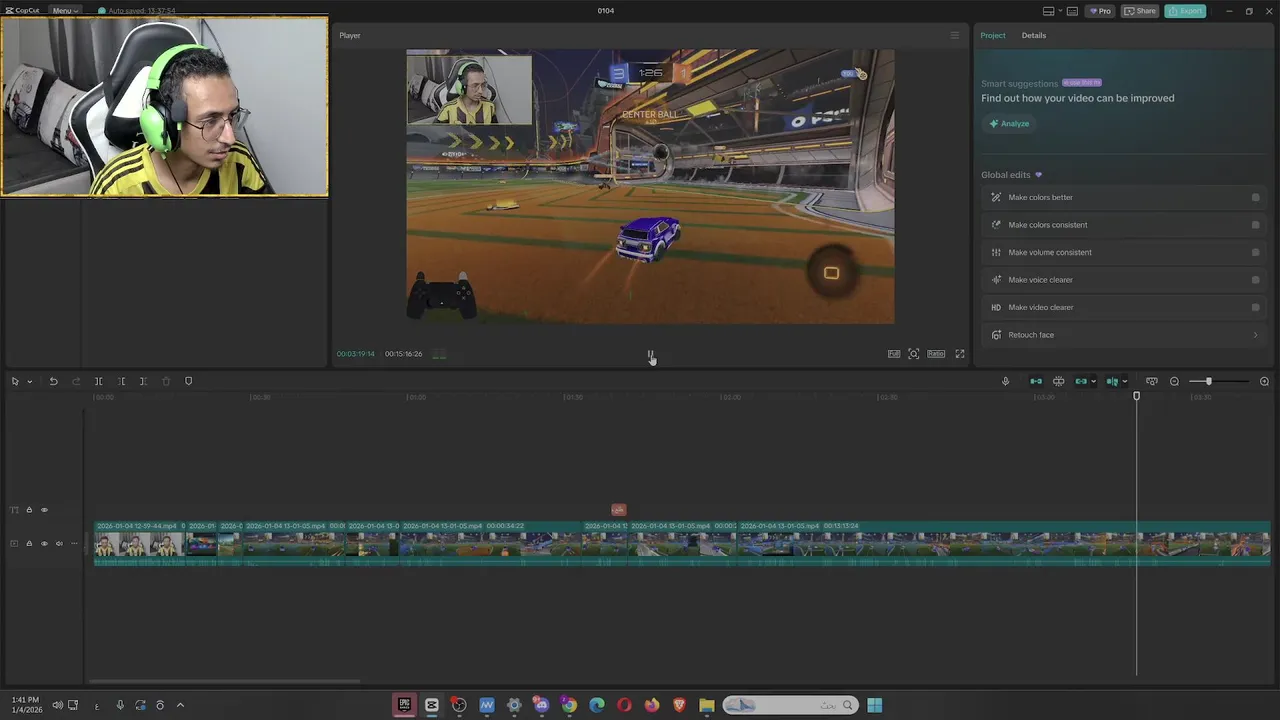Image resolution: width=1280 pixels, height=720 pixels.
Task: Enable Make colors consistent checkbox
Action: [x=1256, y=225]
